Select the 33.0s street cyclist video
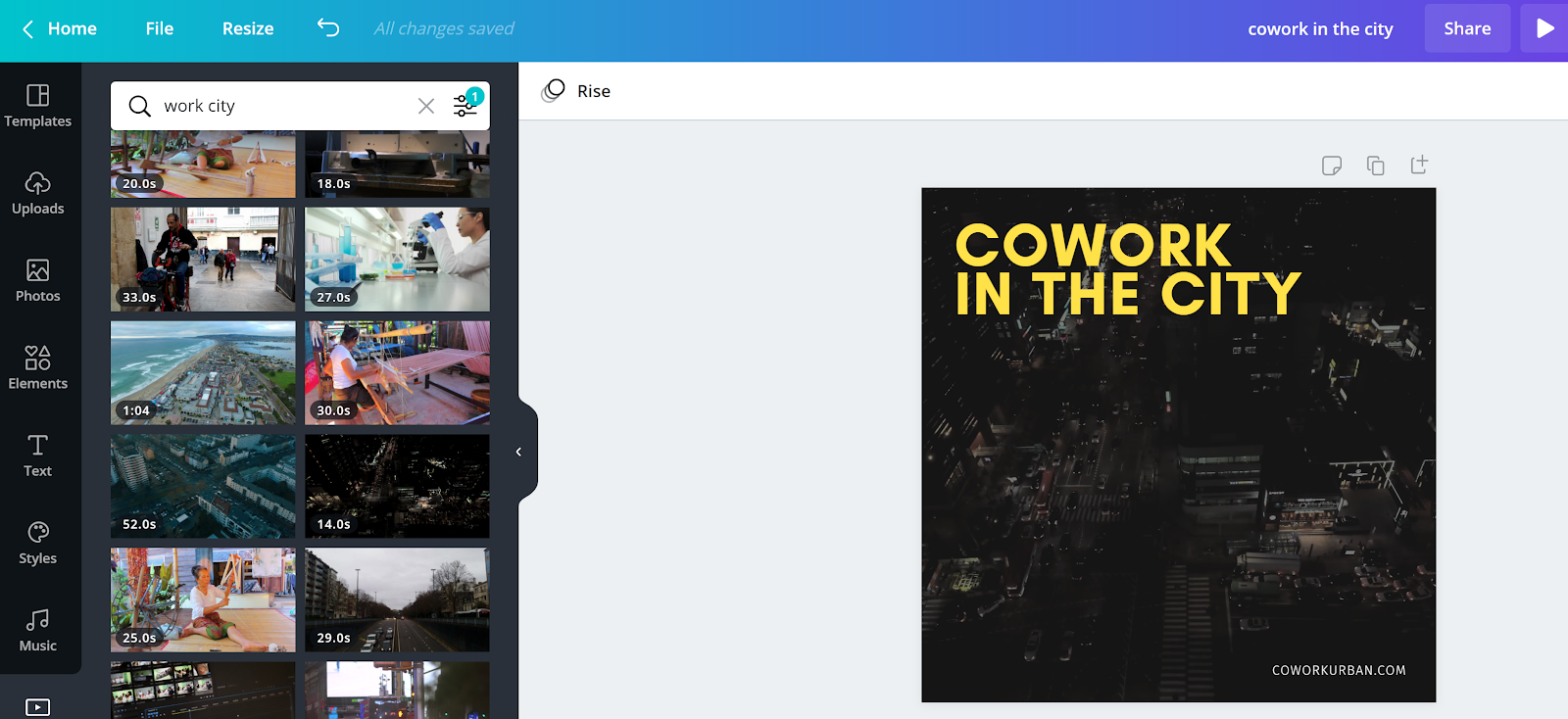Viewport: 1568px width, 719px height. (x=203, y=260)
